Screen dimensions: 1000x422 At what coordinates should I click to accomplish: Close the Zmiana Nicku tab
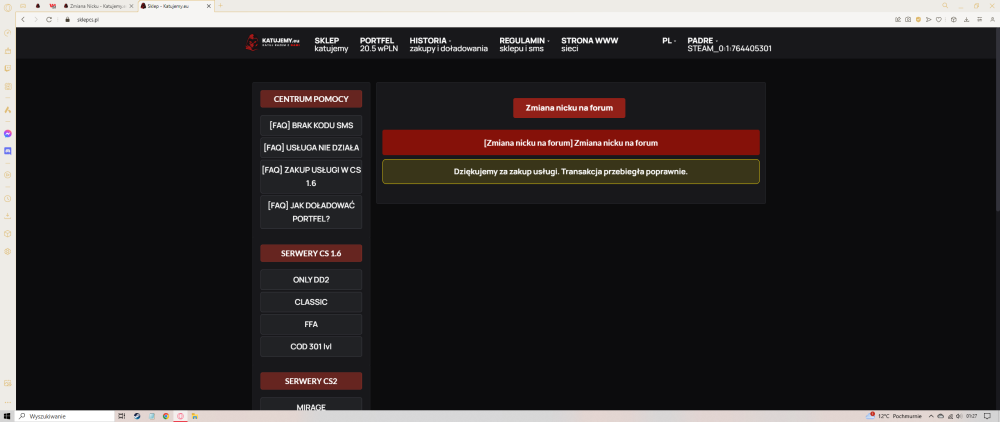click(x=131, y=5)
